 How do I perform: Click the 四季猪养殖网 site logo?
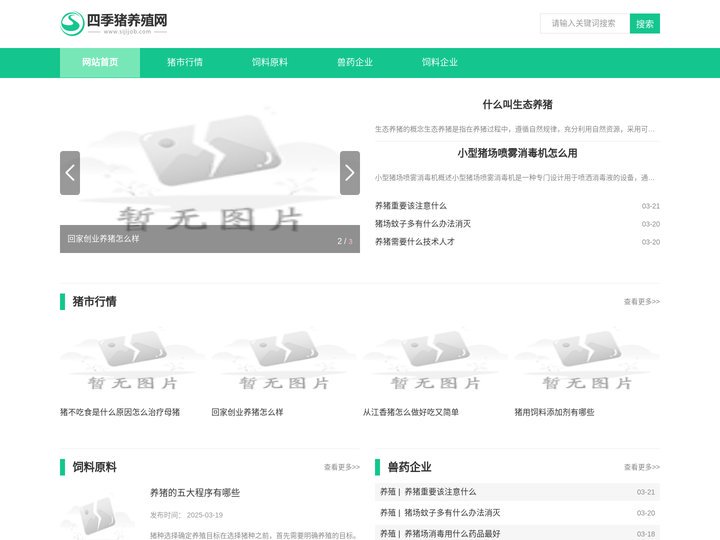[114, 23]
